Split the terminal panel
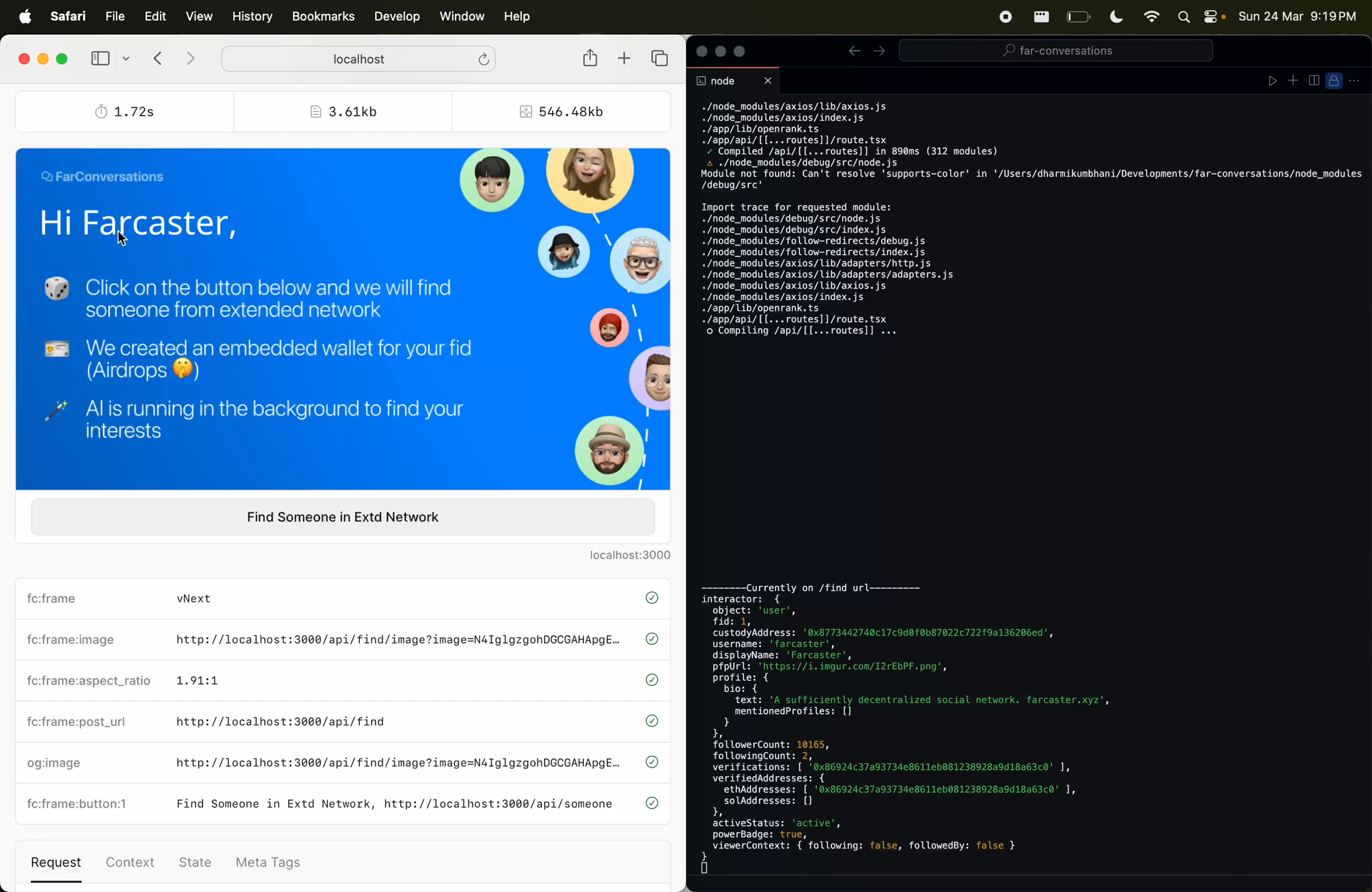1372x892 pixels. pyautogui.click(x=1314, y=81)
